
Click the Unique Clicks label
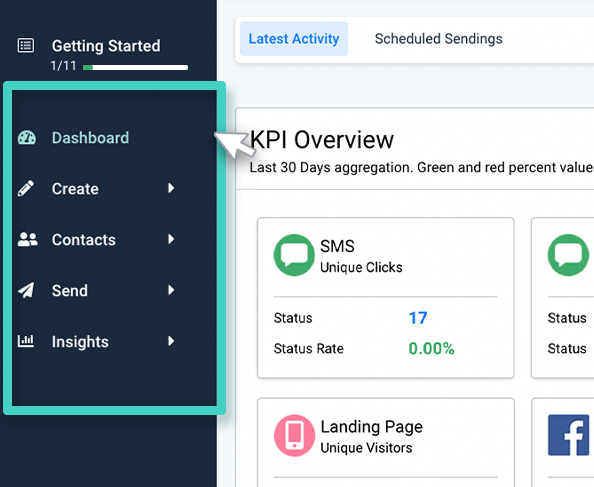pos(361,267)
